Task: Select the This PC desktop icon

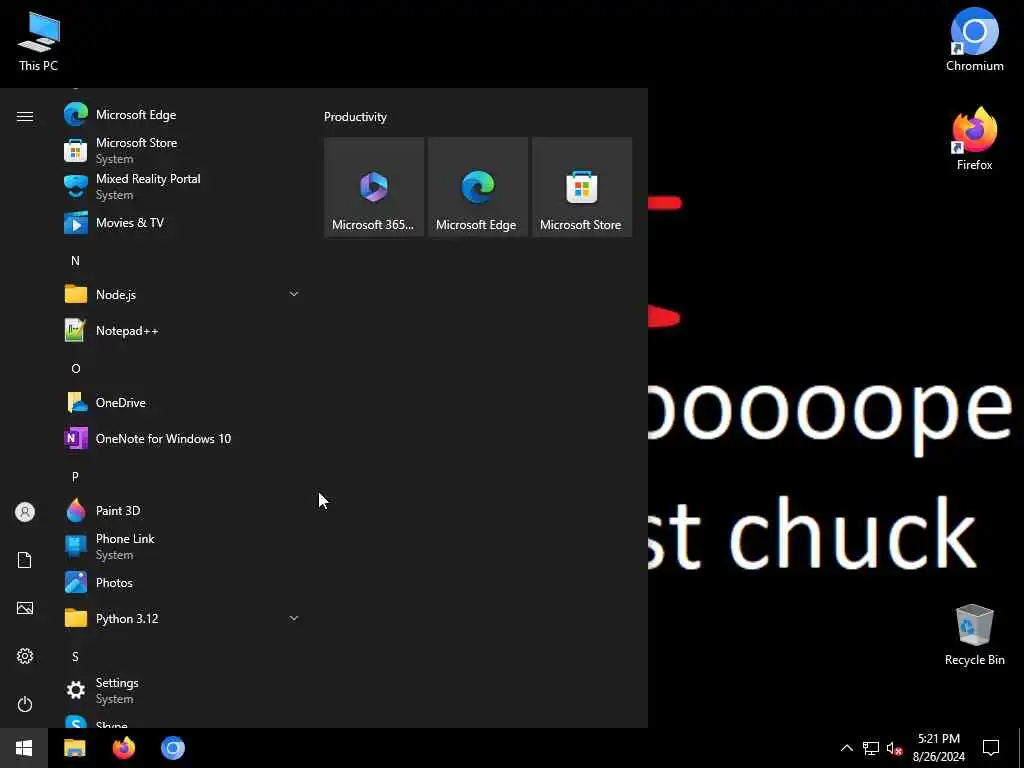Action: [39, 41]
